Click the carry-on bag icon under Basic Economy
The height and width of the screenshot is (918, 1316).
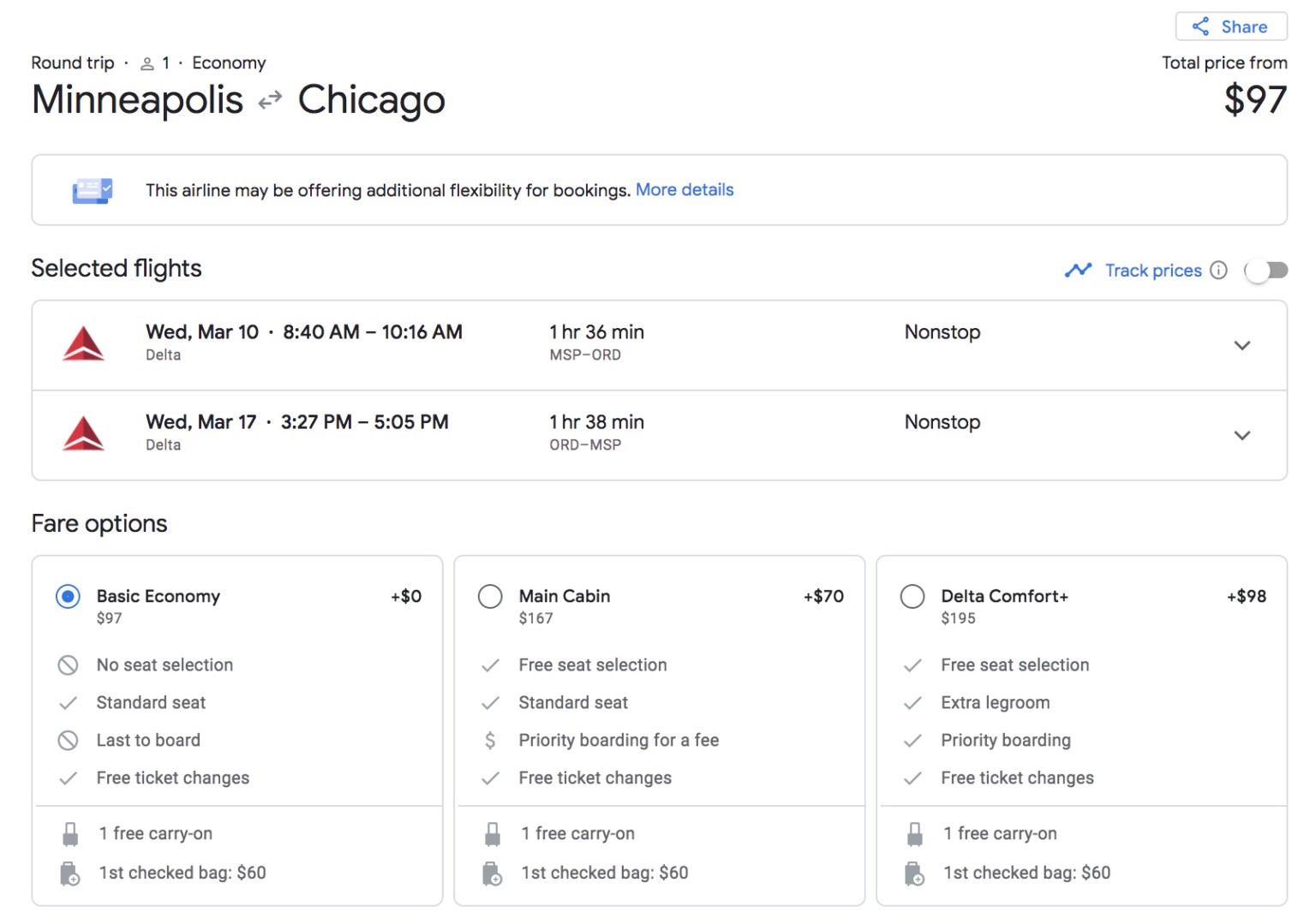[x=70, y=832]
